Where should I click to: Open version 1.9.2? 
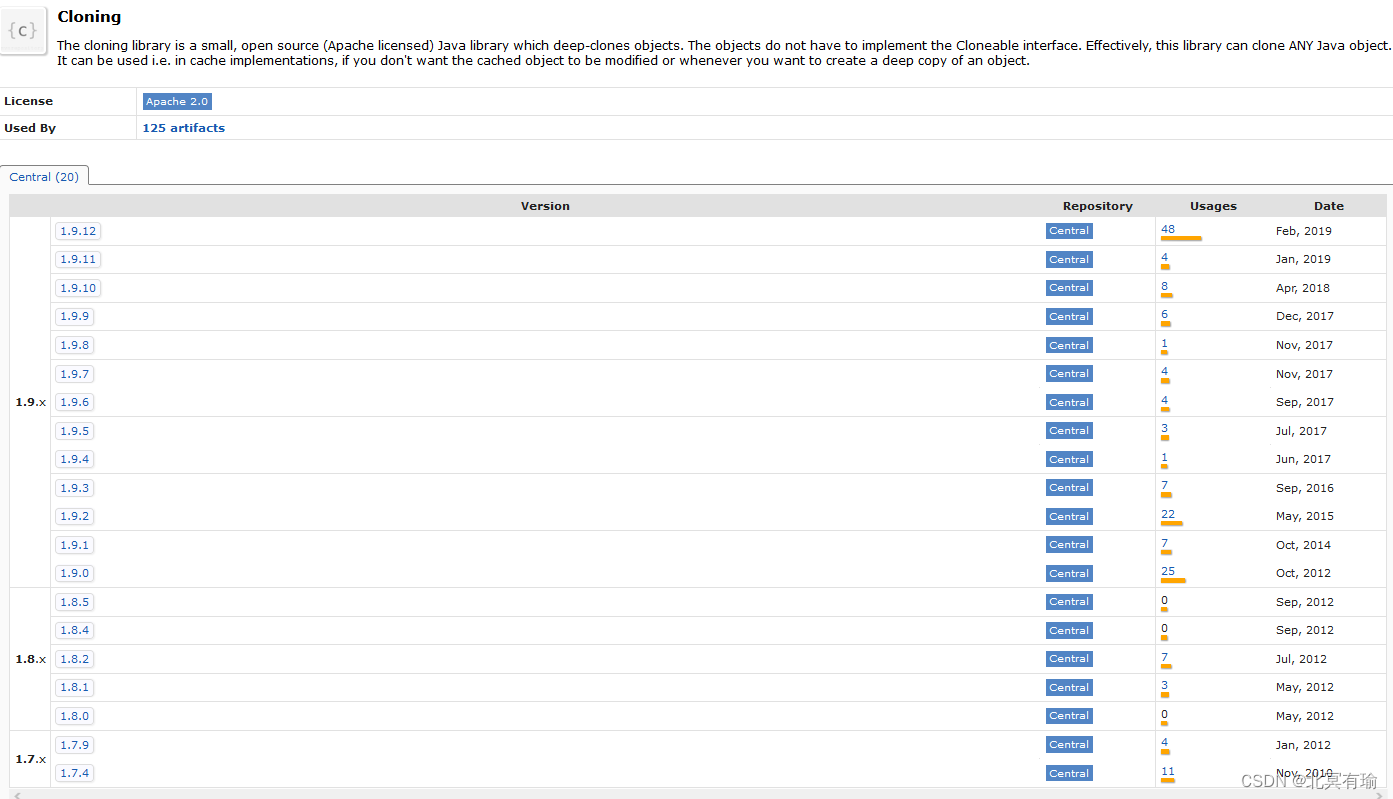coord(75,516)
